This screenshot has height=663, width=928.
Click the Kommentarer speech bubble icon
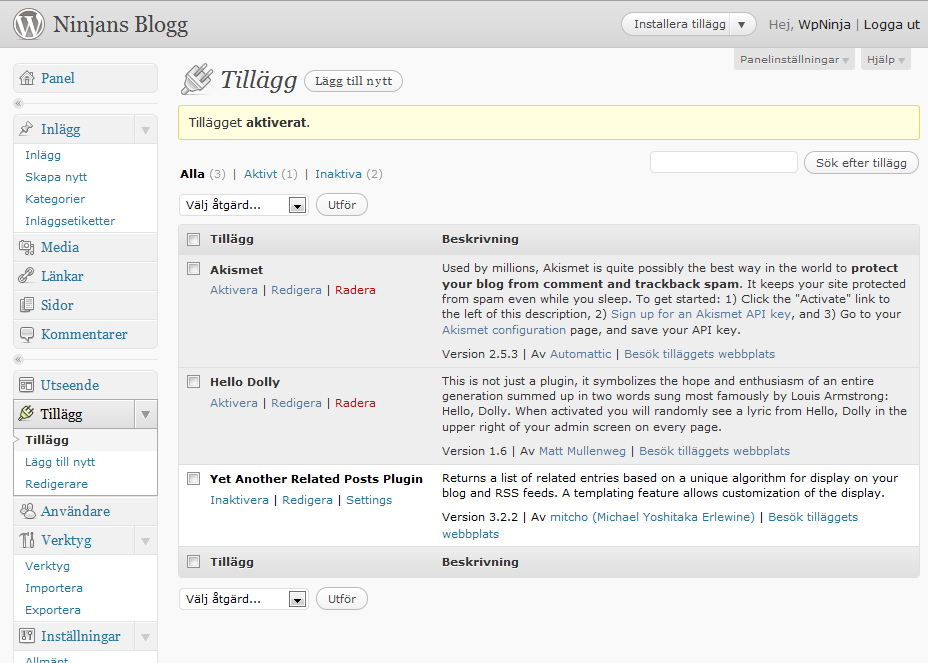click(x=27, y=334)
